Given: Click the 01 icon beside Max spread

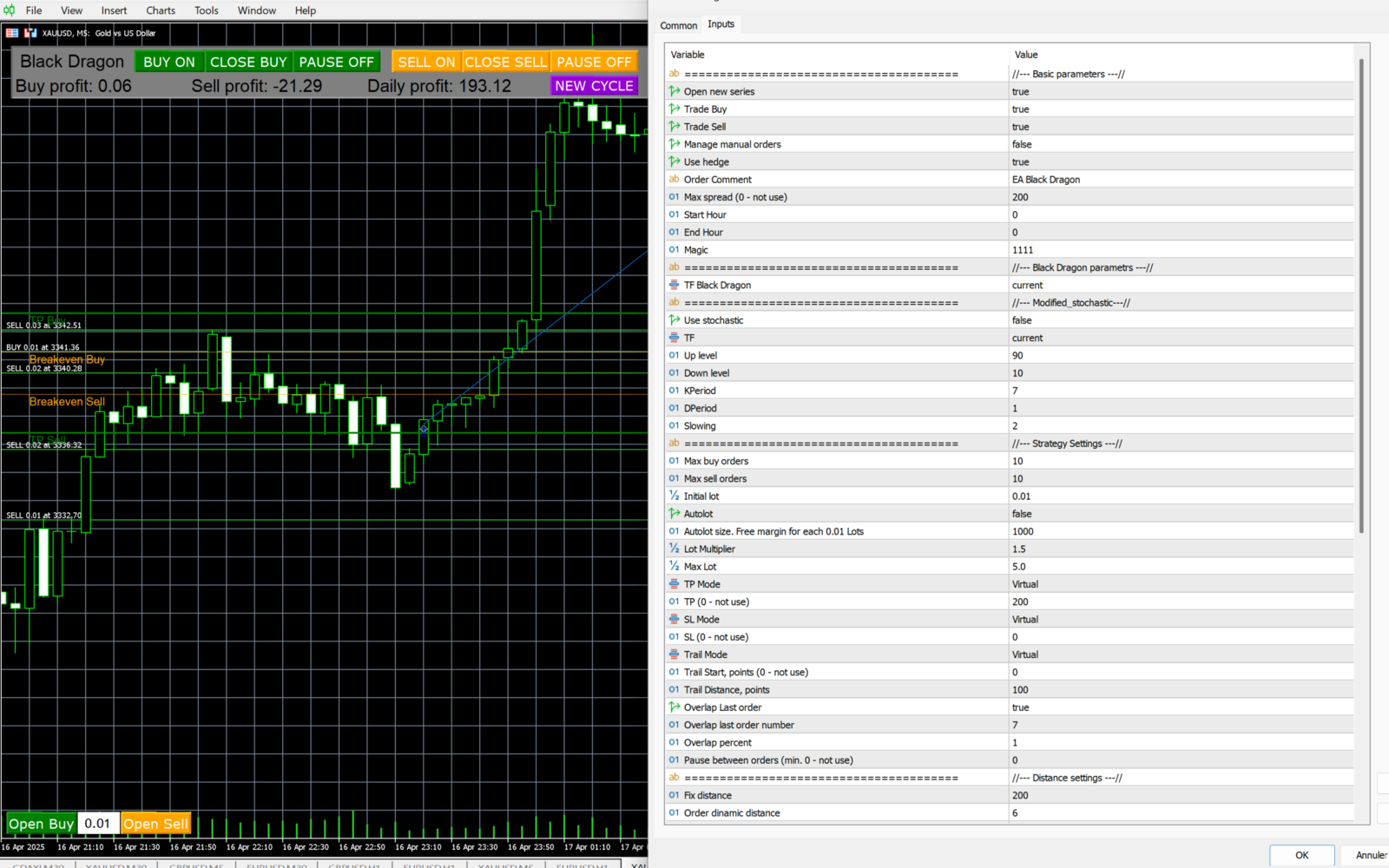Looking at the screenshot, I should pos(675,197).
